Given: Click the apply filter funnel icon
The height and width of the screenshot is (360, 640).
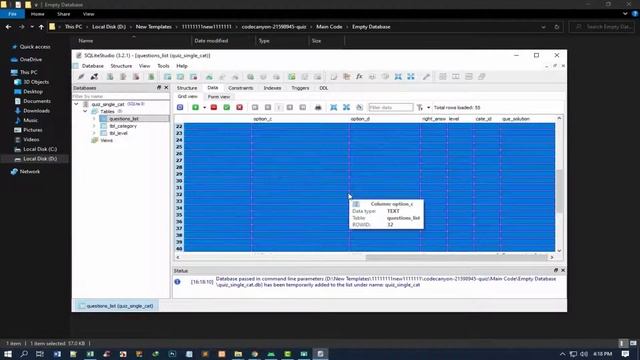Looking at the screenshot, I should click(420, 107).
